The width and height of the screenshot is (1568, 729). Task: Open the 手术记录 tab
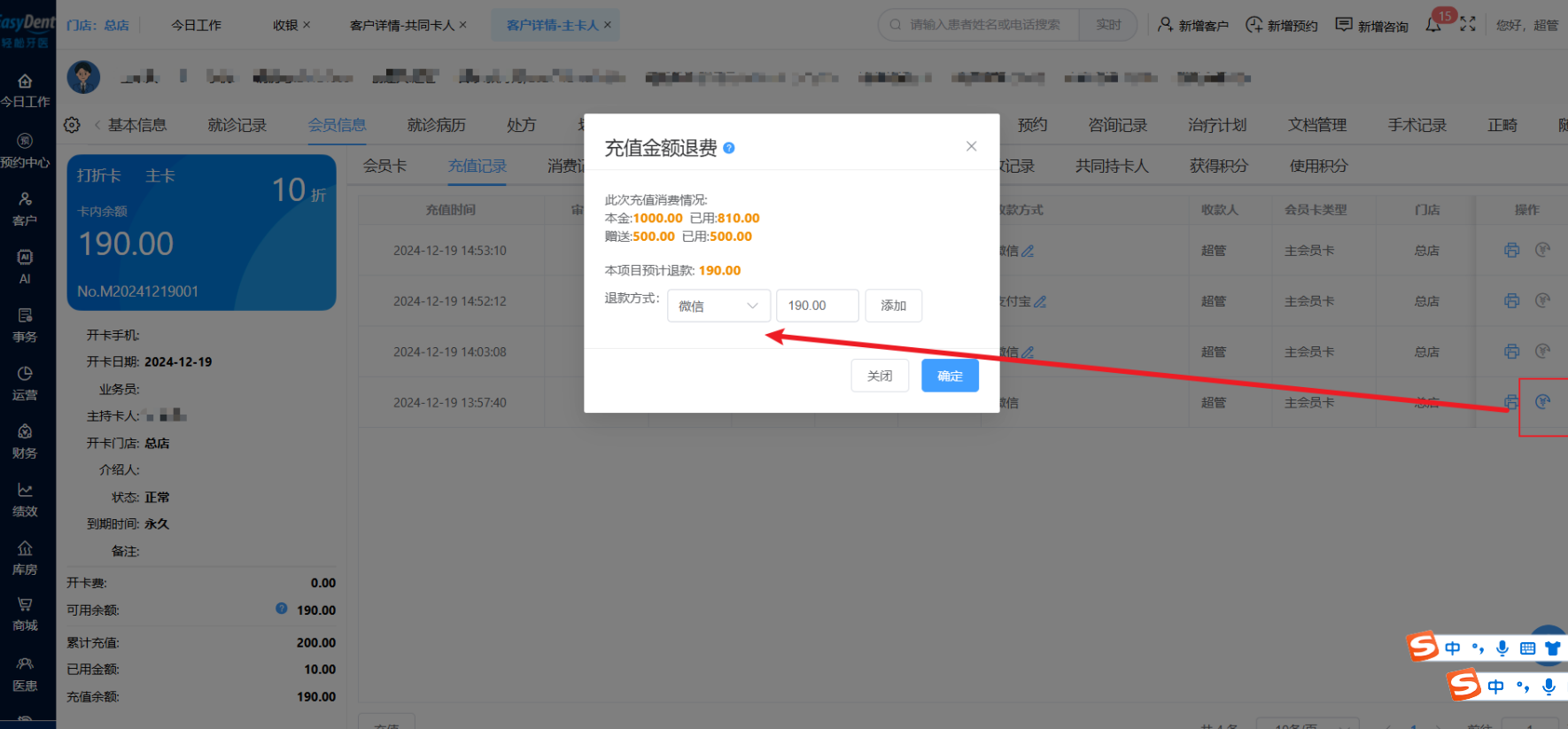(x=1417, y=125)
